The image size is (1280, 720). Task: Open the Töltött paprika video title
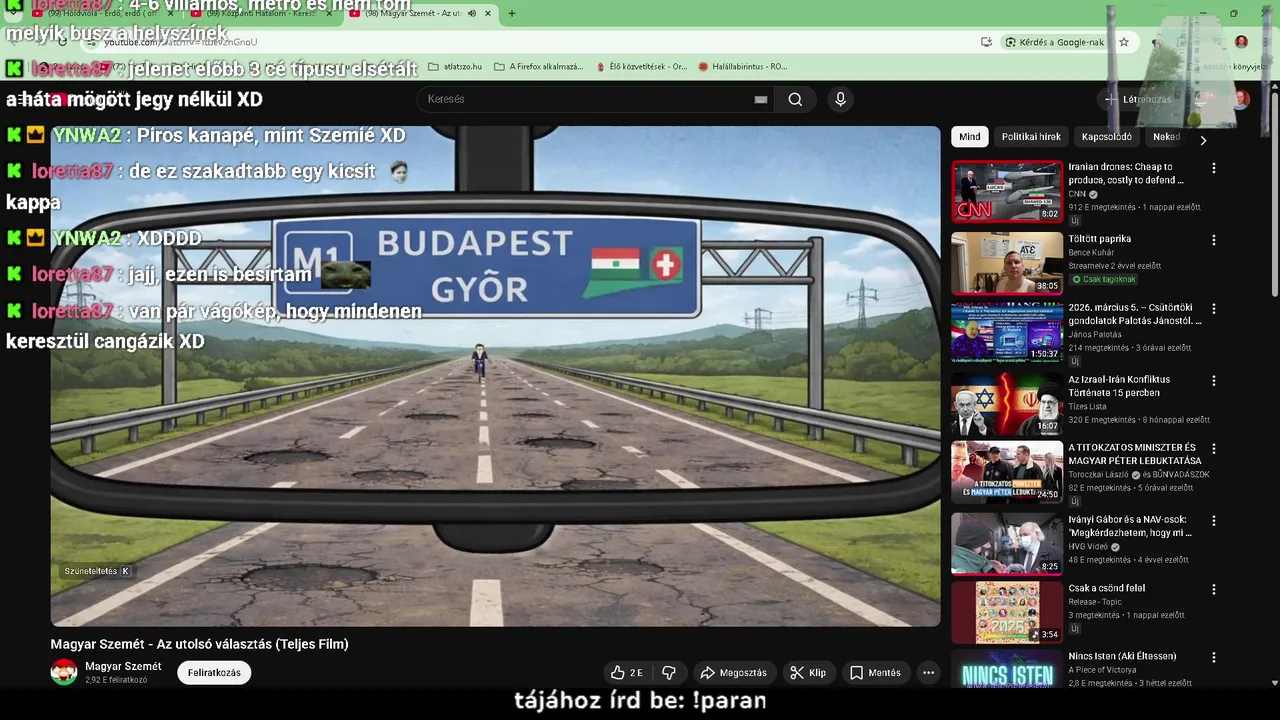click(1100, 239)
